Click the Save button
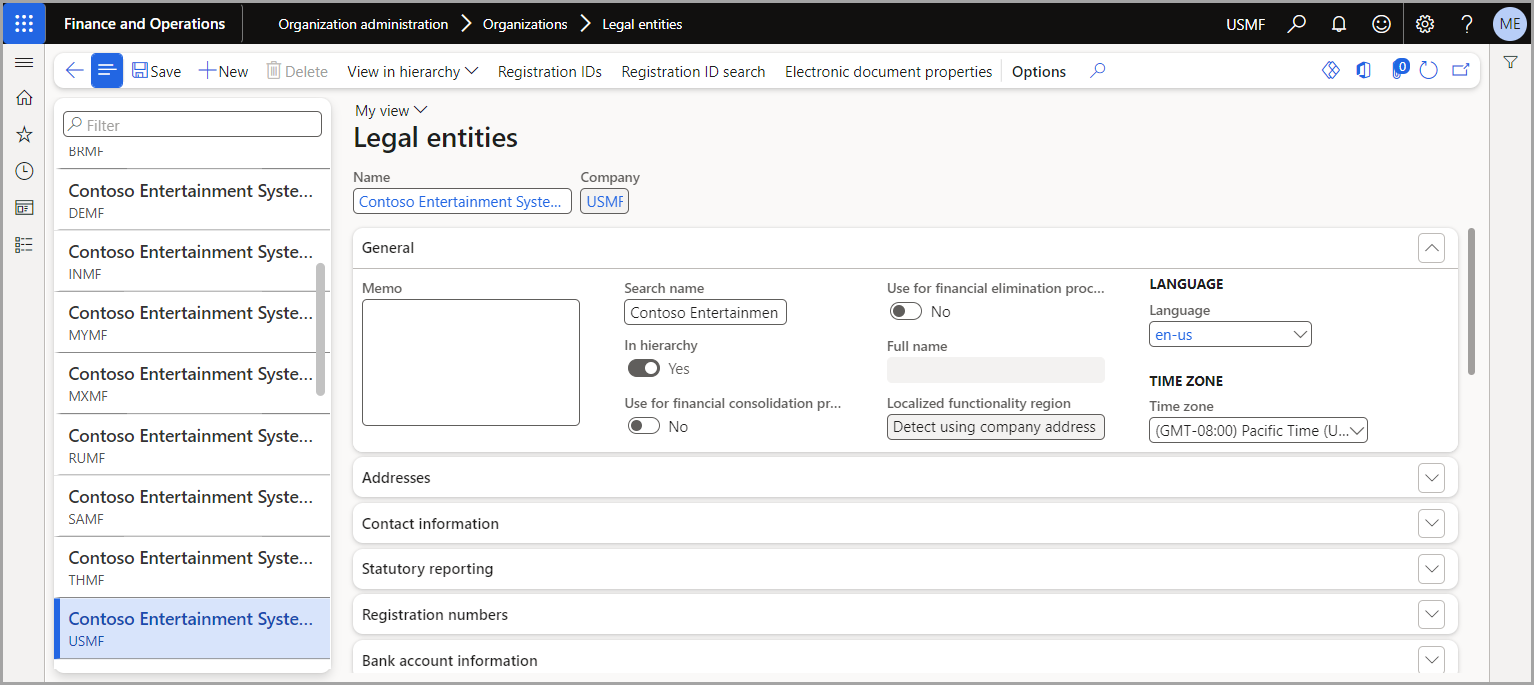The height and width of the screenshot is (685, 1534). (x=156, y=71)
